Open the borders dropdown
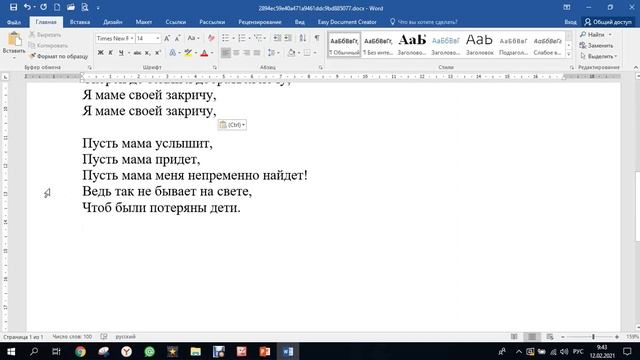The height and width of the screenshot is (360, 640). pyautogui.click(x=314, y=53)
